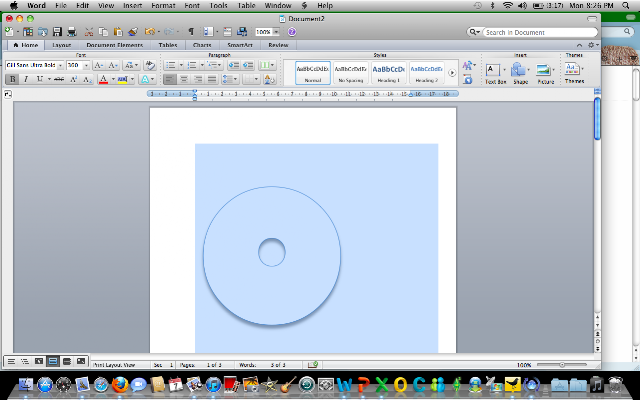Click the increase font size icon
This screenshot has height=400, width=640.
99,65
